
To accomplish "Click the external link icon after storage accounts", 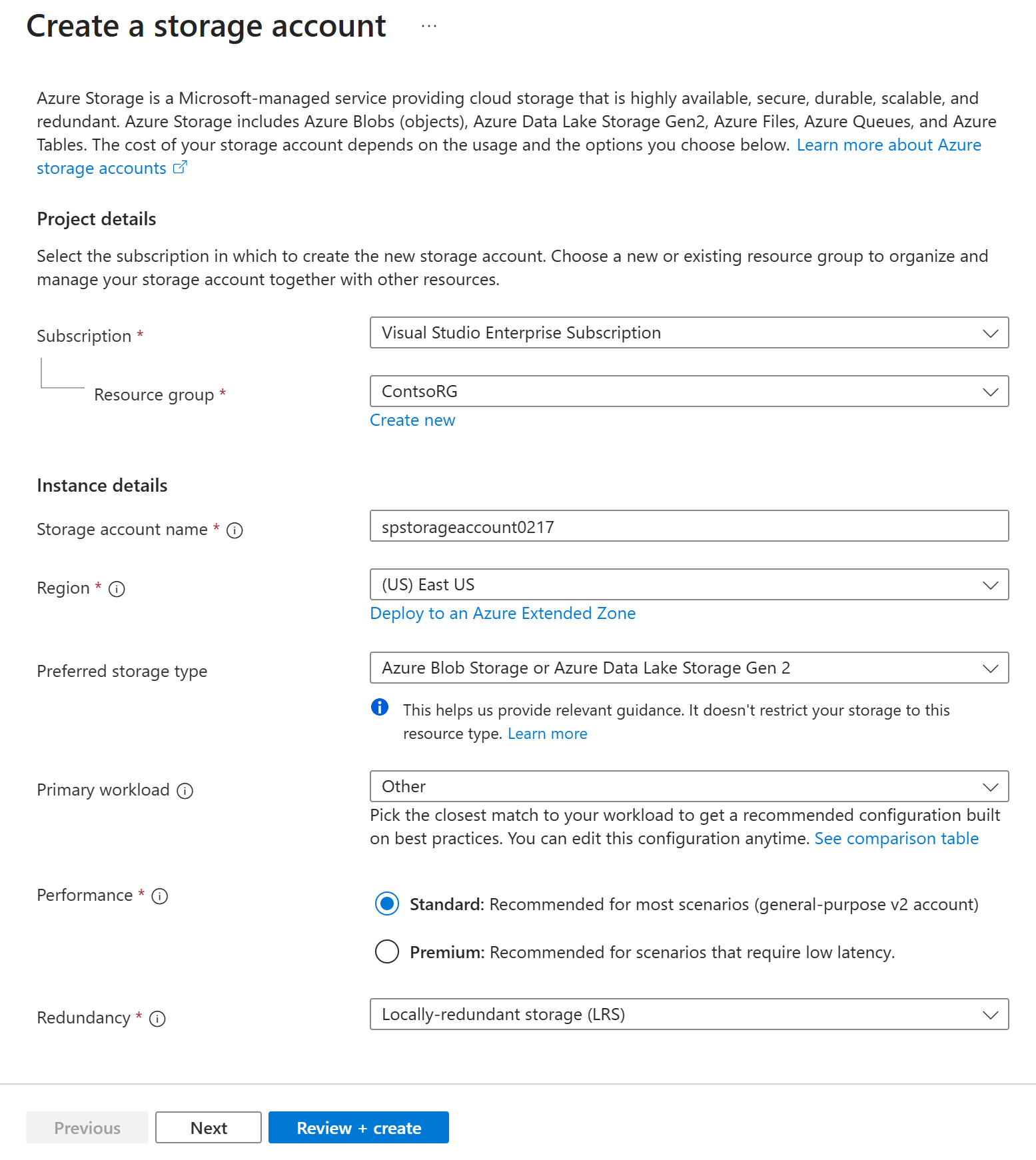I will tap(180, 168).
